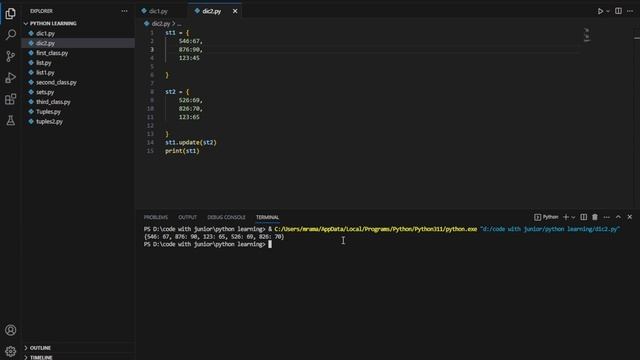Maximize panel with up chevron
The image size is (640, 360).
pos(618,217)
